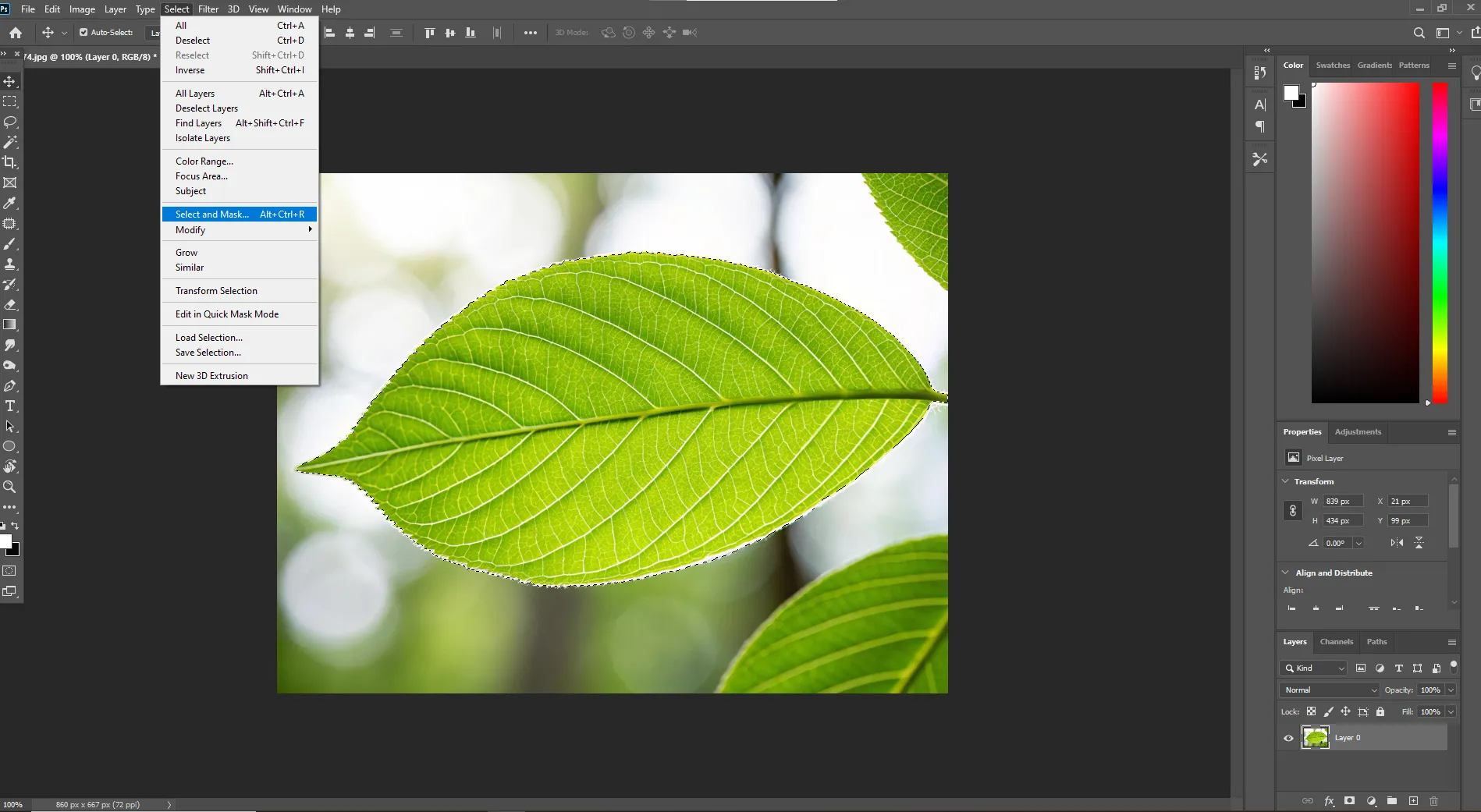The image size is (1481, 812).
Task: Hide Layer 0 using eye icon
Action: click(x=1288, y=738)
